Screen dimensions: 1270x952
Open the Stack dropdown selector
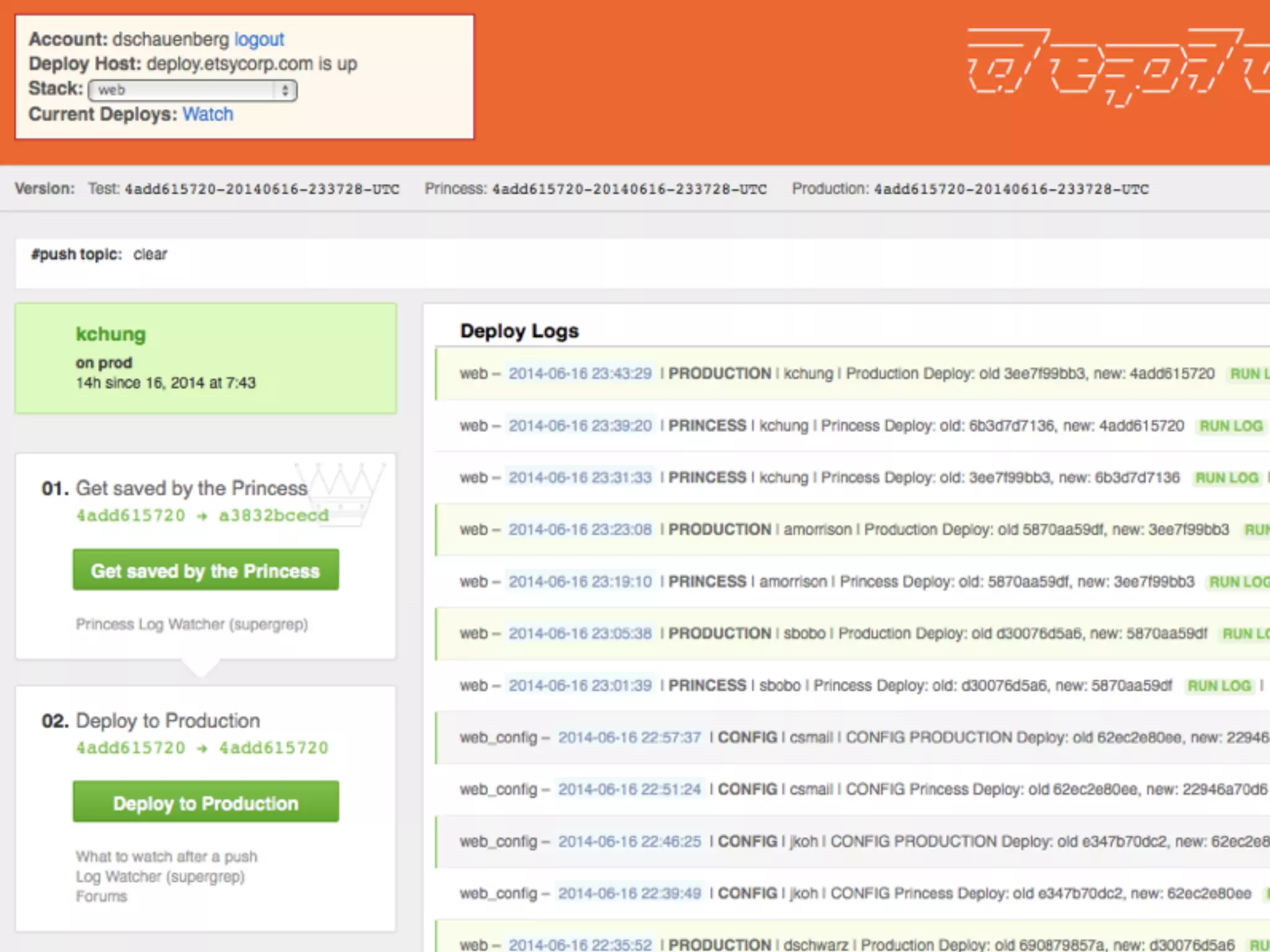193,90
